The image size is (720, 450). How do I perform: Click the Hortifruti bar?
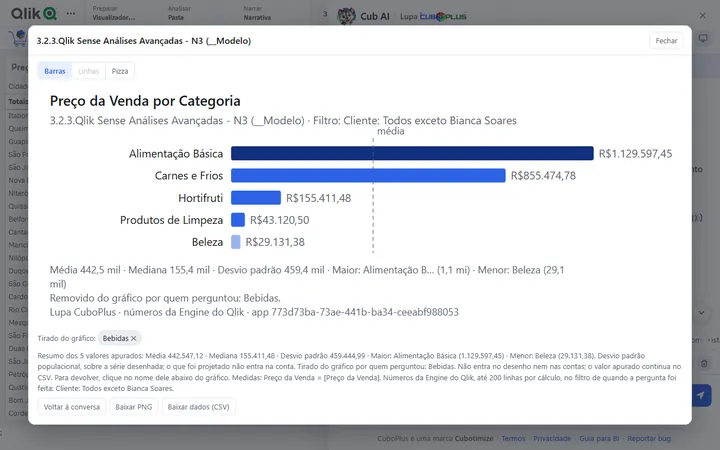(256, 197)
